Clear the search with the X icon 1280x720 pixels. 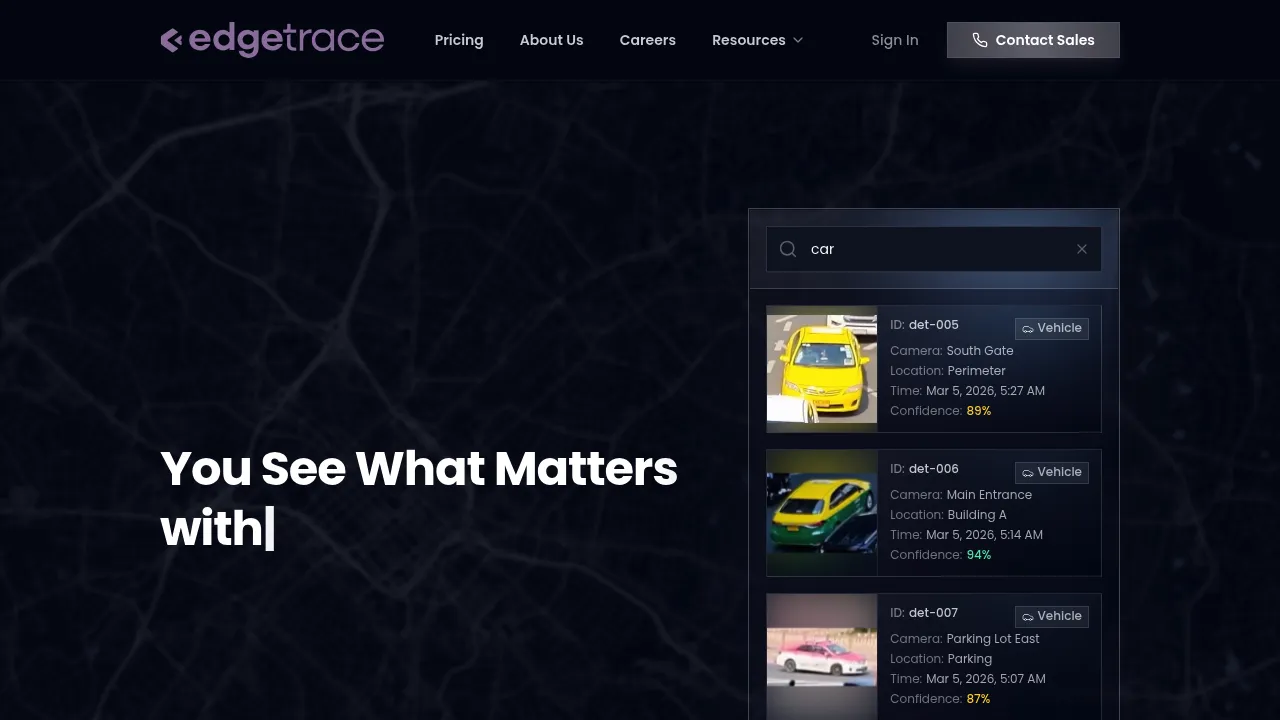1081,249
